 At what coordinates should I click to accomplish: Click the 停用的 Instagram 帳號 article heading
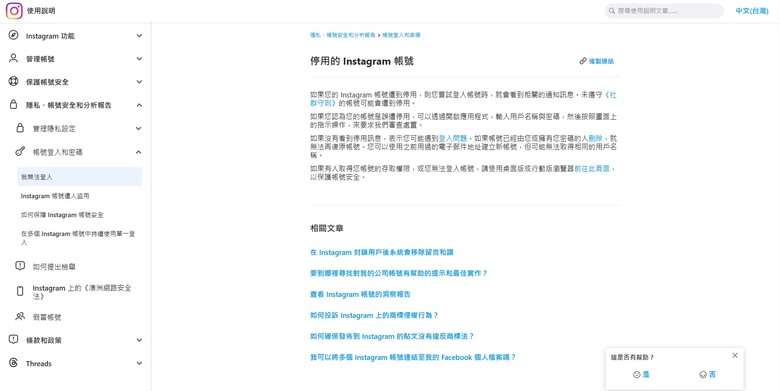362,61
